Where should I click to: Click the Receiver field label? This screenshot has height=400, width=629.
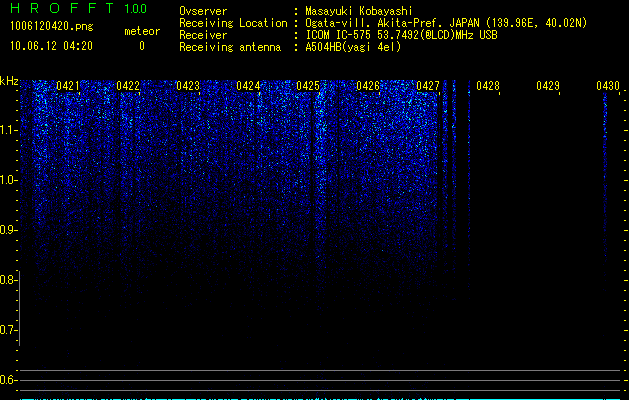click(x=203, y=35)
